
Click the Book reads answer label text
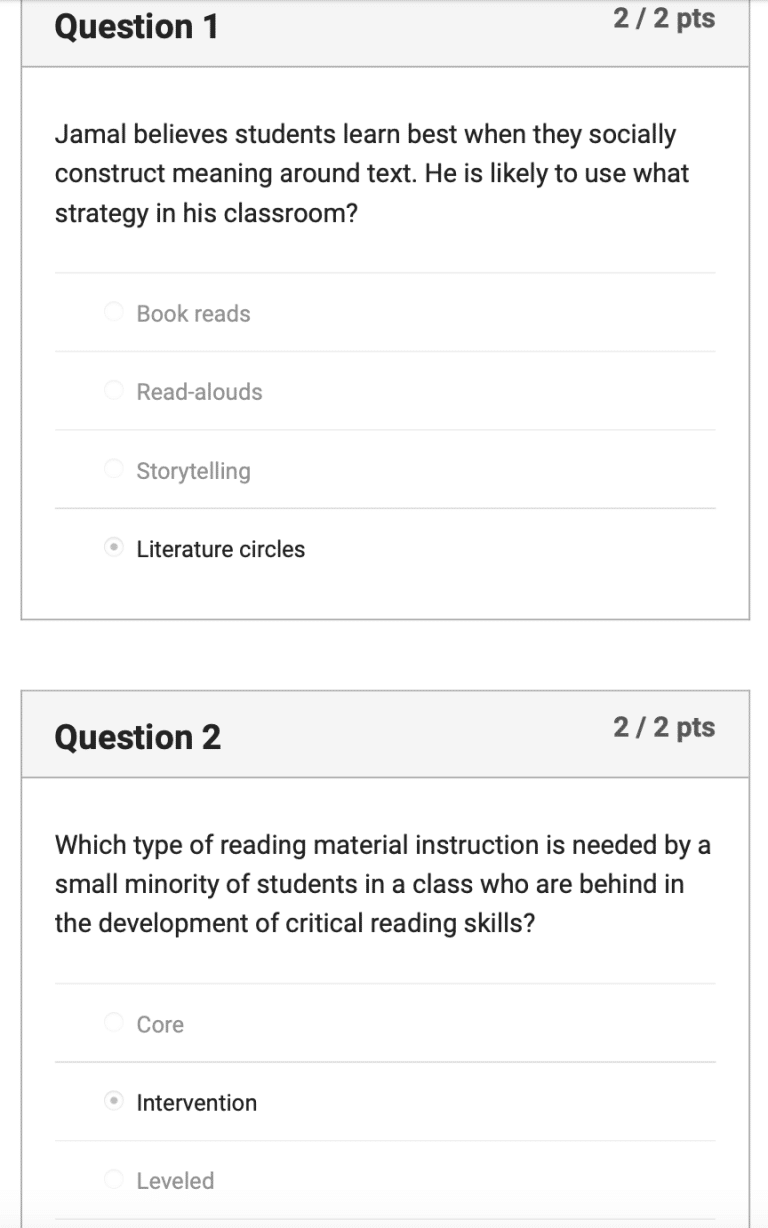coord(192,313)
